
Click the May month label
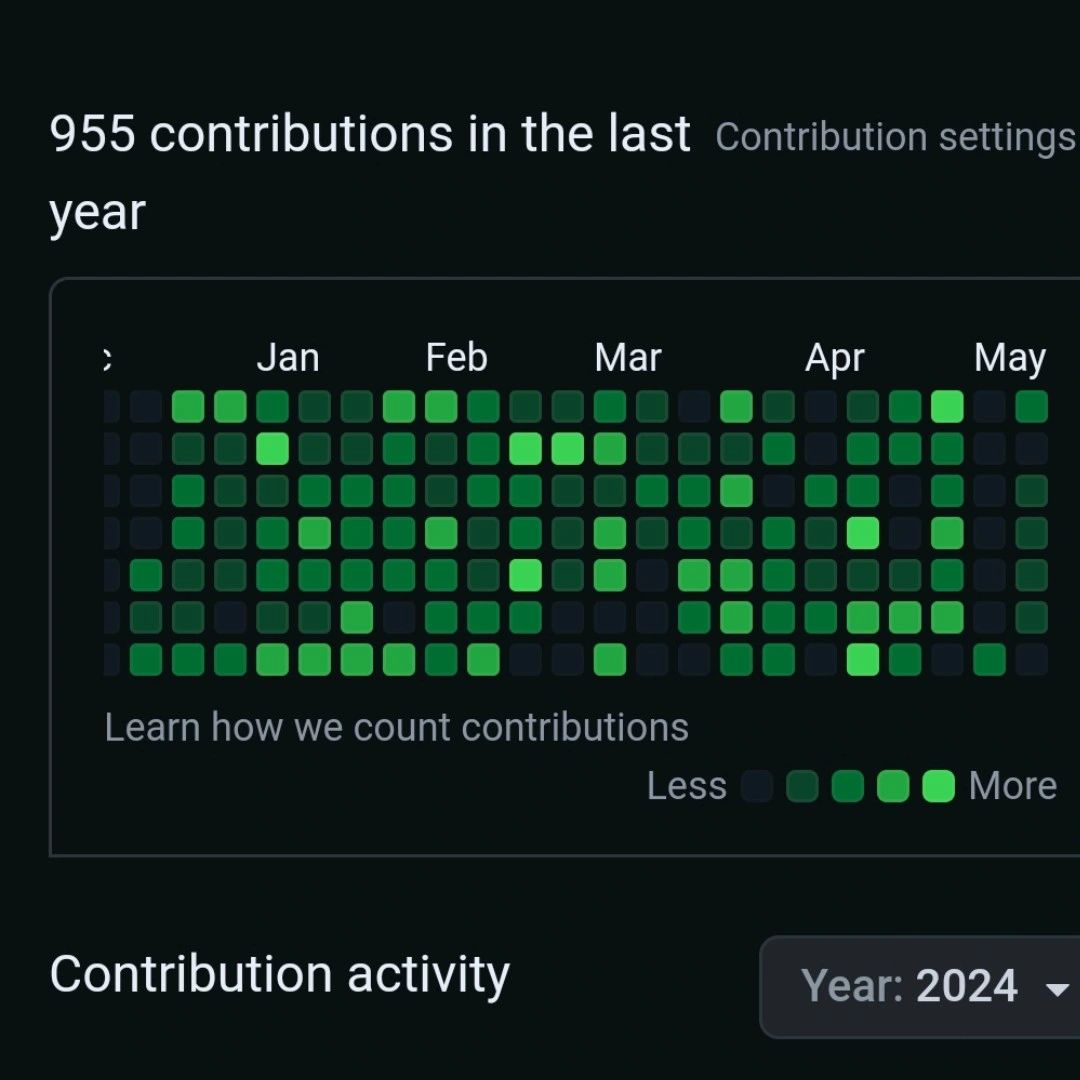point(1010,359)
